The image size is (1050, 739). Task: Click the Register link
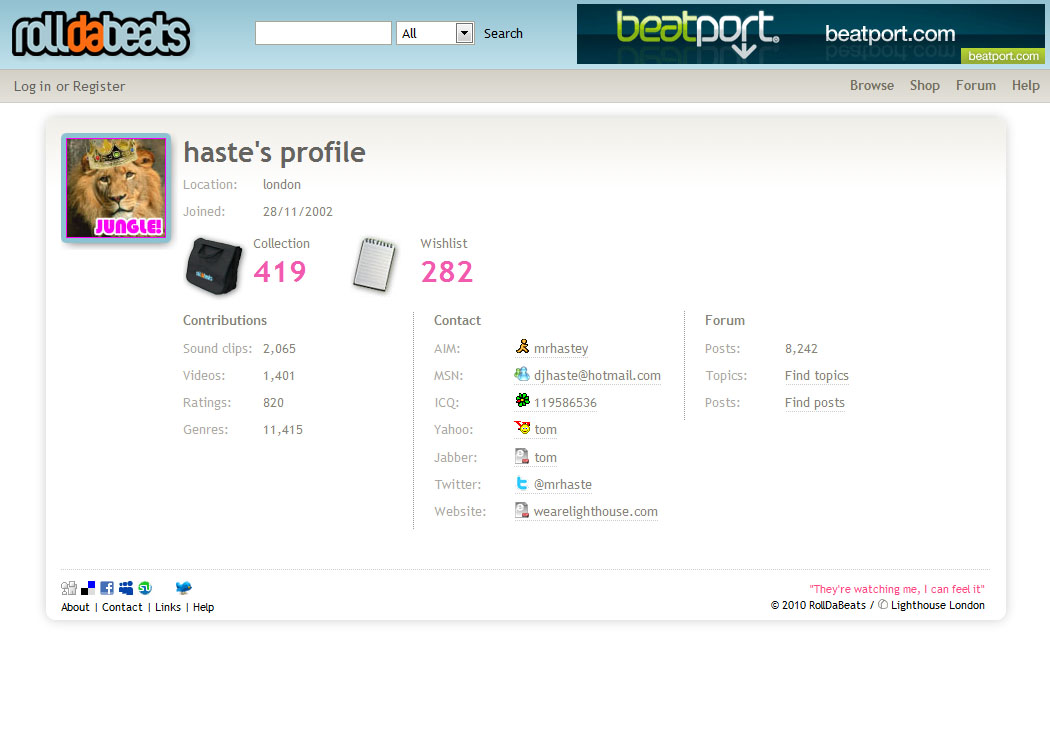pyautogui.click(x=99, y=87)
